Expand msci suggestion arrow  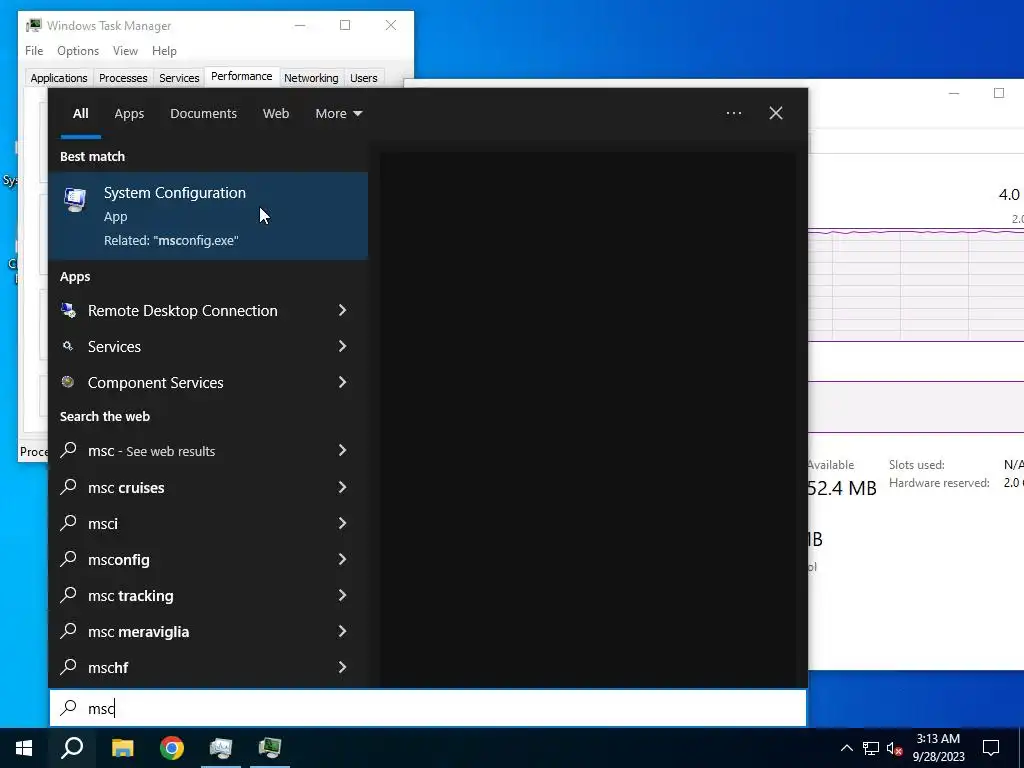pos(342,522)
